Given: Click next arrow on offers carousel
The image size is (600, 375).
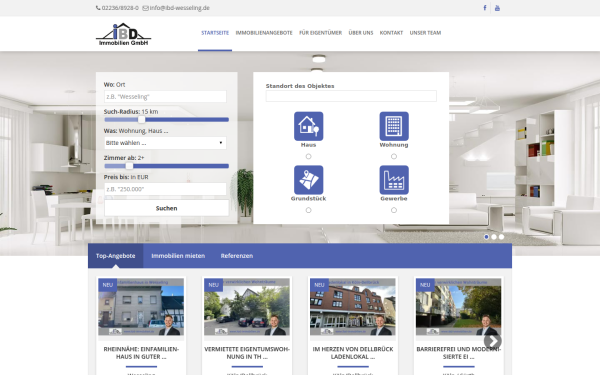Looking at the screenshot, I should pos(492,340).
